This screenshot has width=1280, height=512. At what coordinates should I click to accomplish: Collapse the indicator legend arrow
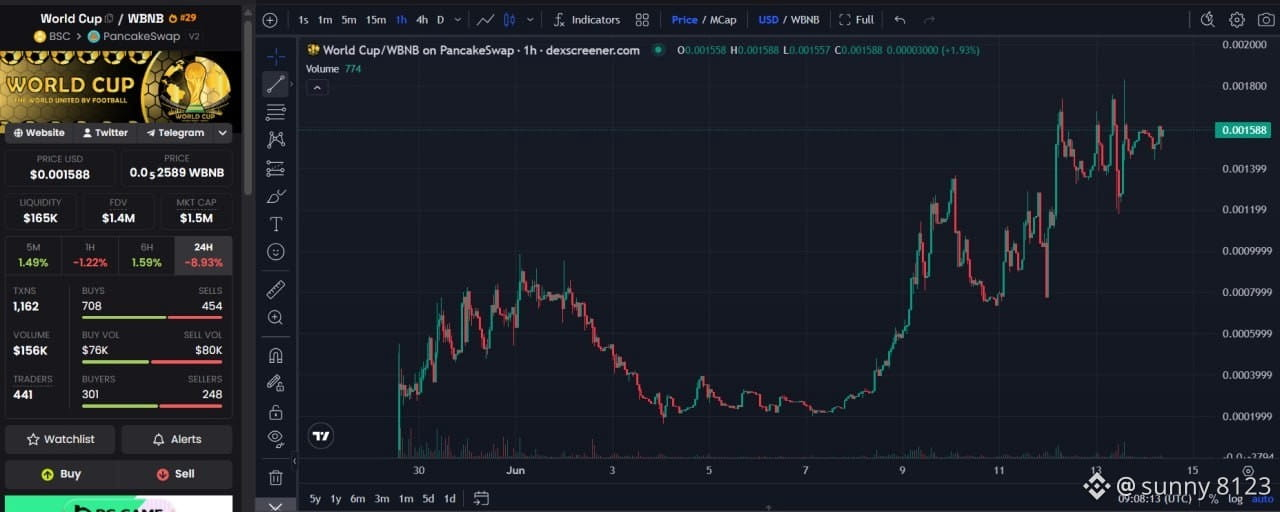point(316,88)
